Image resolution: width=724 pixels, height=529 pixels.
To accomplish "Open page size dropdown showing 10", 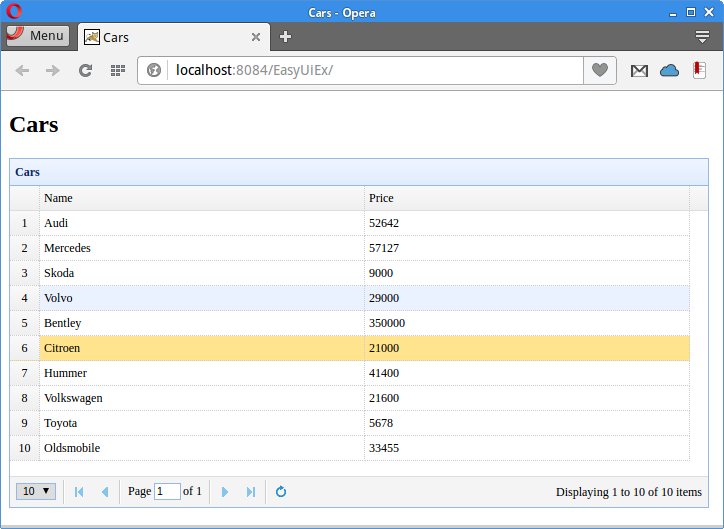I will pyautogui.click(x=36, y=491).
